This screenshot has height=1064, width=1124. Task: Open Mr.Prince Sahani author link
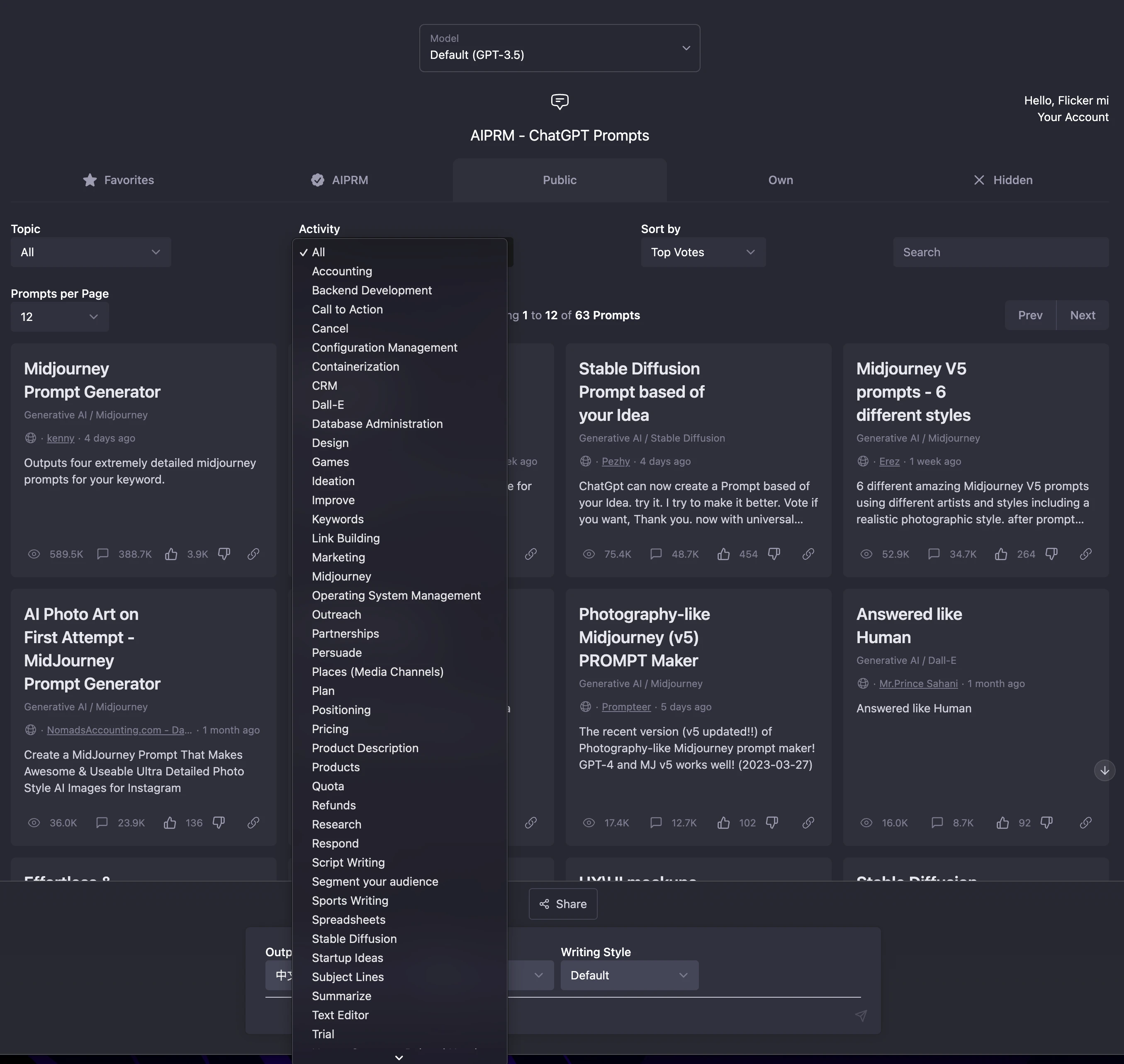(x=918, y=684)
